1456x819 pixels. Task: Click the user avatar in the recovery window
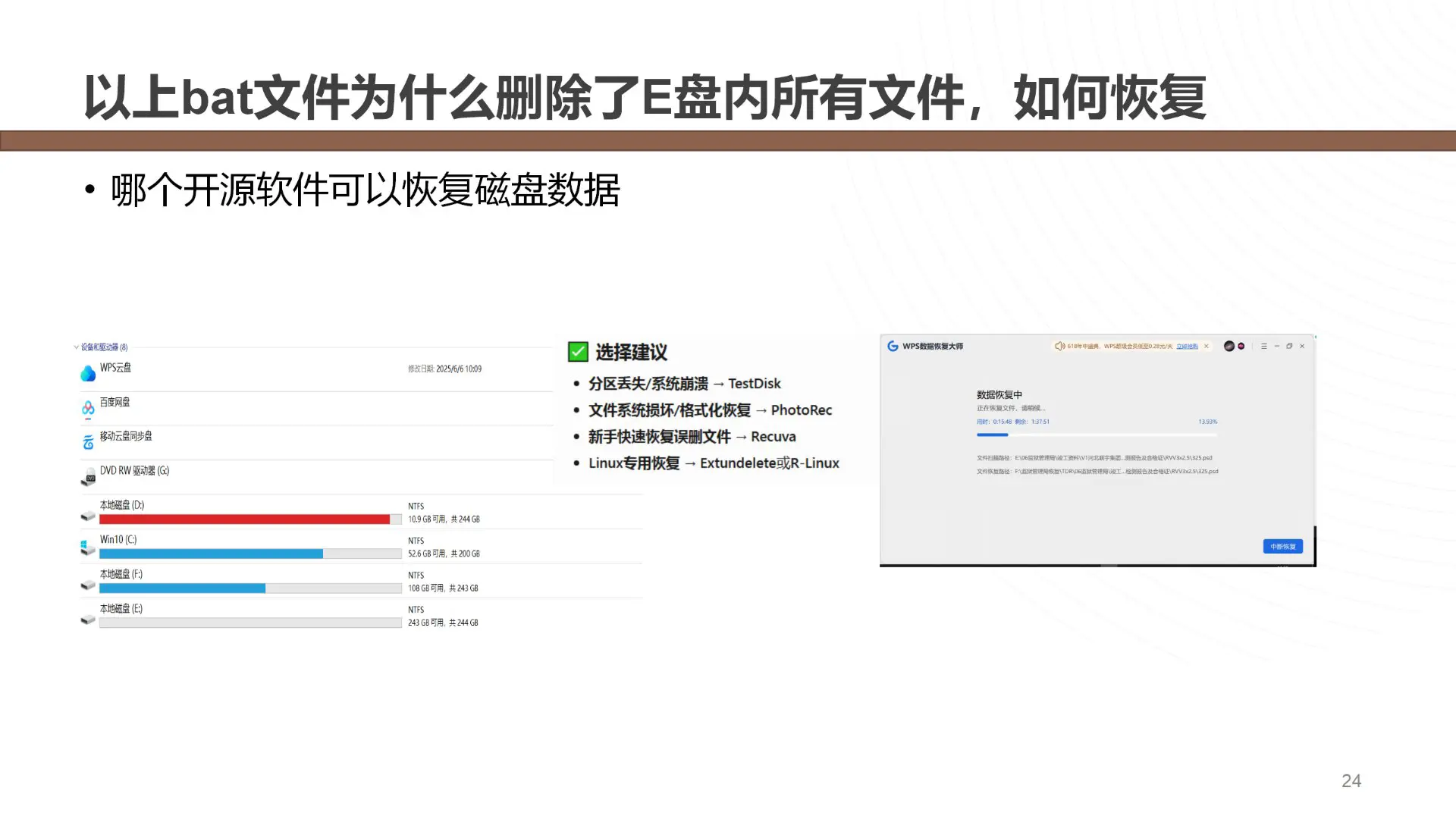tap(1228, 346)
